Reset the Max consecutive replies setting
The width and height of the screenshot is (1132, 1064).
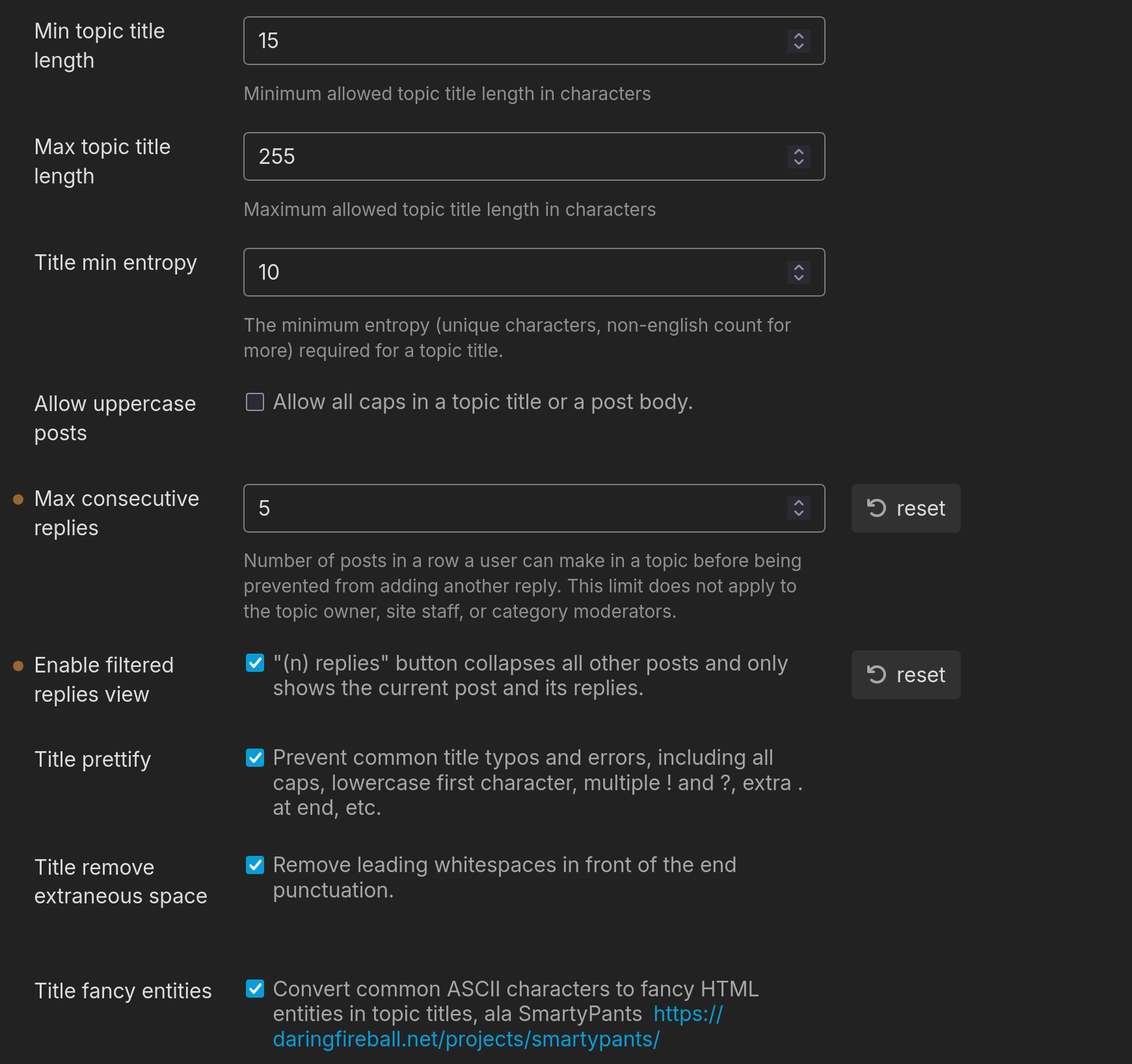point(906,509)
